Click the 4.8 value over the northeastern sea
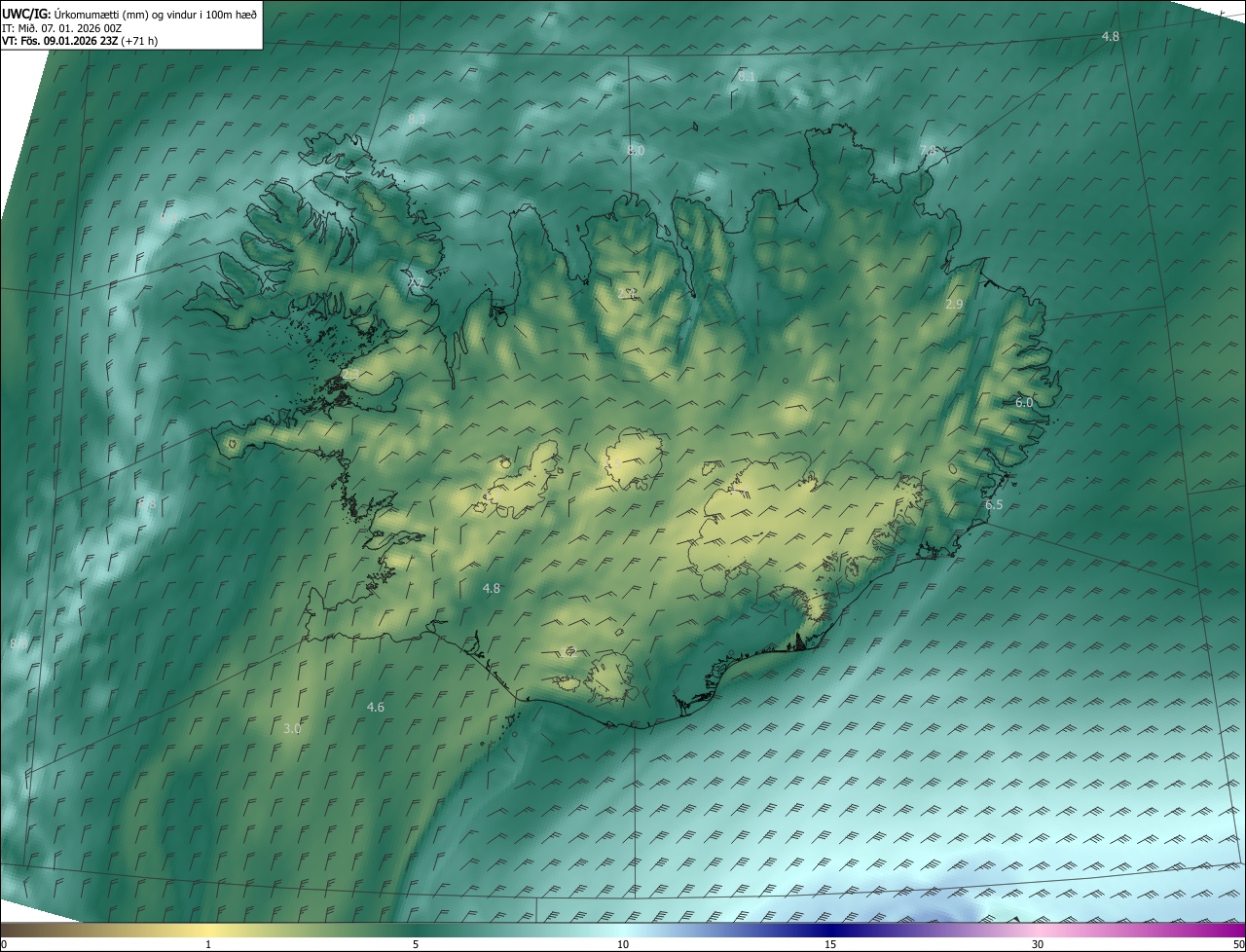 click(x=1111, y=36)
